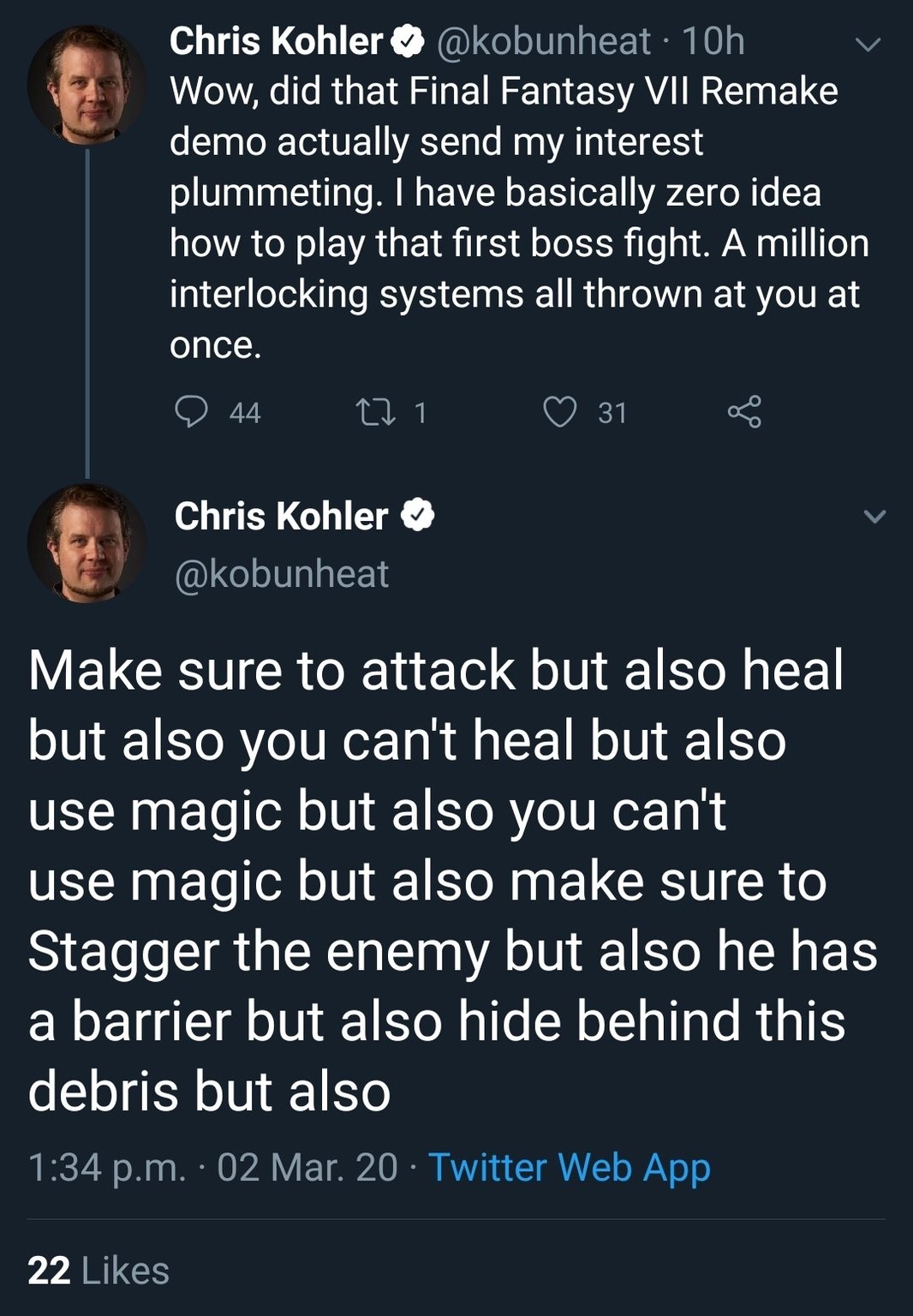Open Chris Kohler's top profile picture
Image resolution: width=913 pixels, height=1316 pixels.
click(x=86, y=85)
